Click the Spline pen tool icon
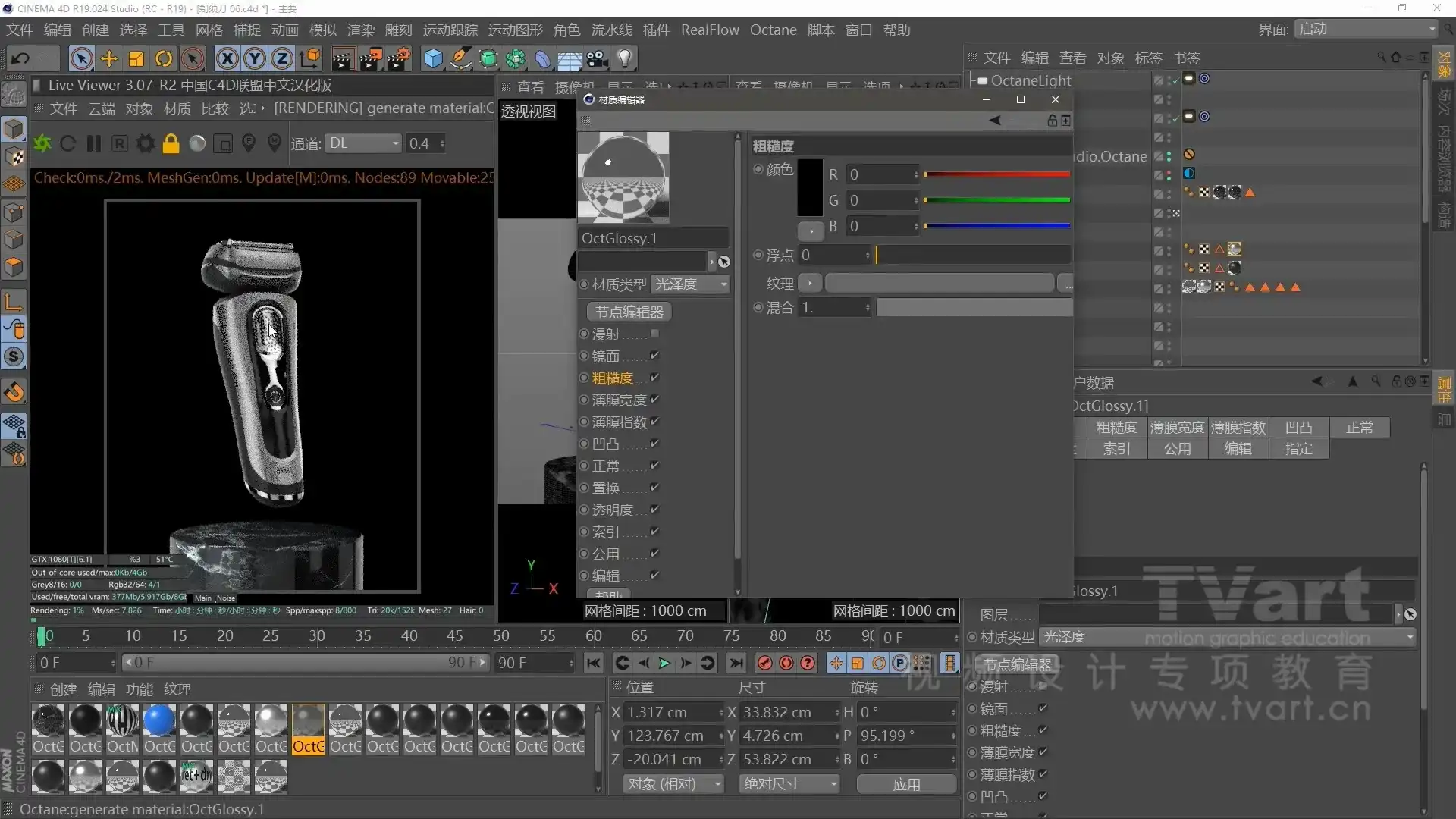The image size is (1456, 819). 462,58
